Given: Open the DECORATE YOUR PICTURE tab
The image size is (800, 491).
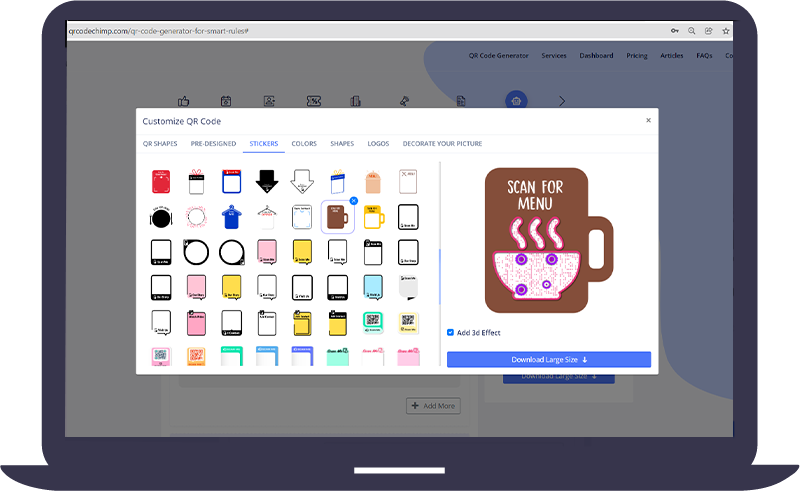Looking at the screenshot, I should (x=442, y=143).
